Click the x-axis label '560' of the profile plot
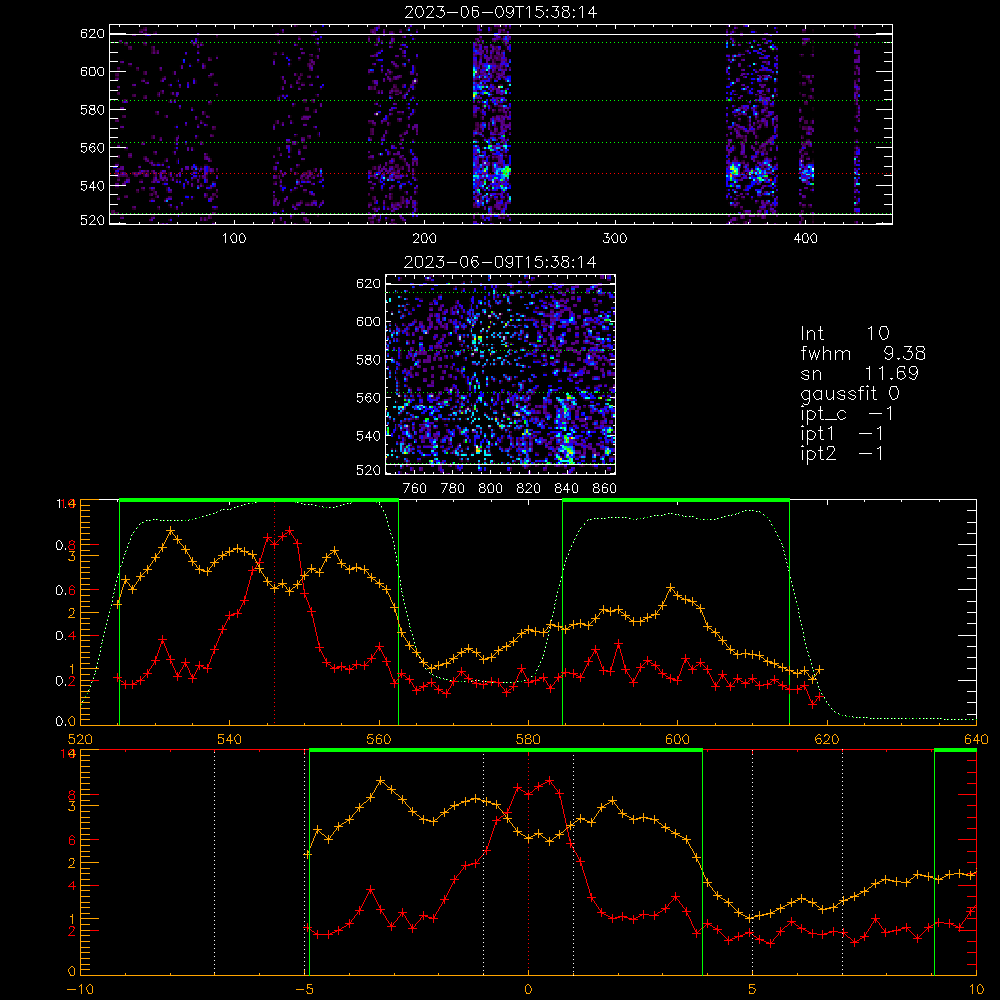The width and height of the screenshot is (1000, 1000). point(379,739)
